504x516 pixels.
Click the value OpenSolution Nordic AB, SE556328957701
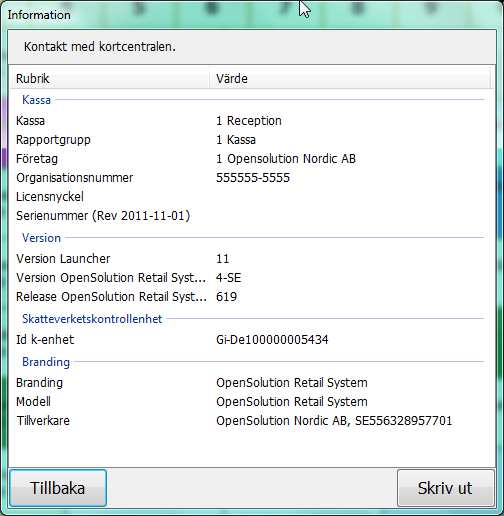pos(334,421)
